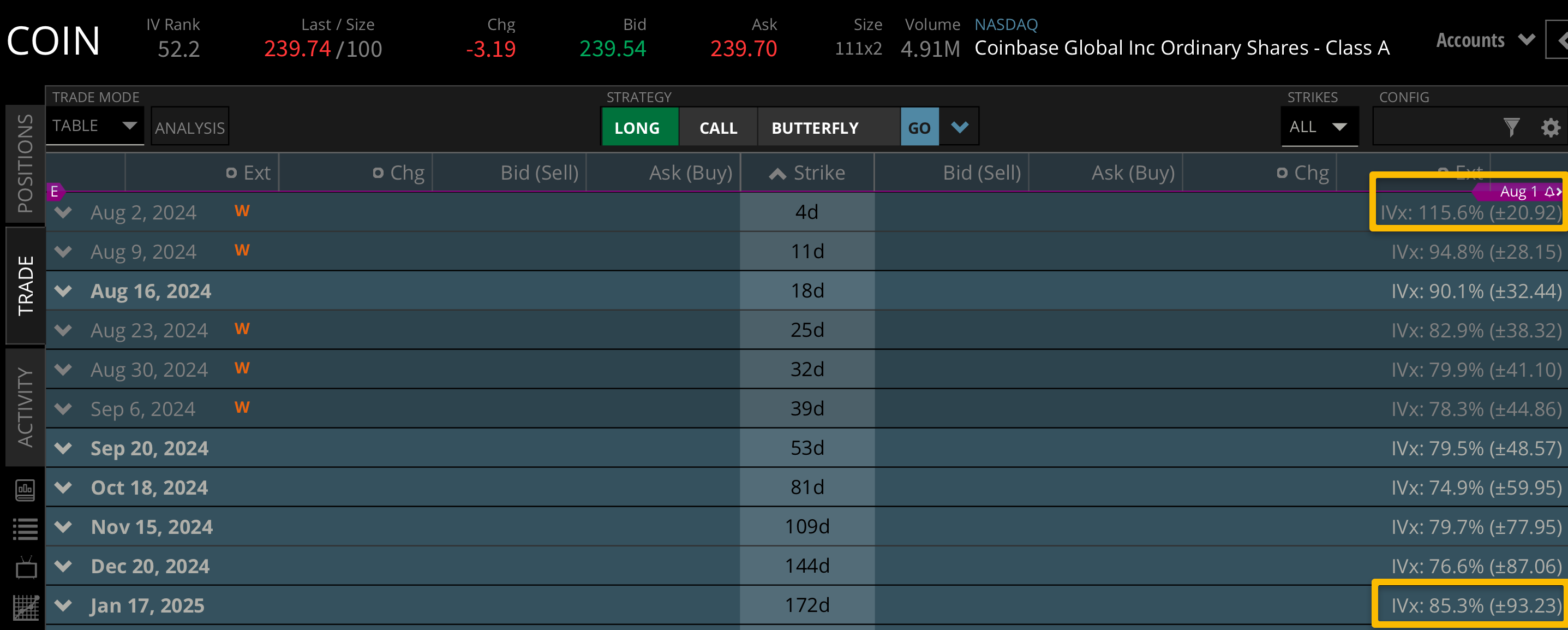The image size is (1568, 630).
Task: Click the ANALYSIS mode button
Action: pyautogui.click(x=190, y=127)
